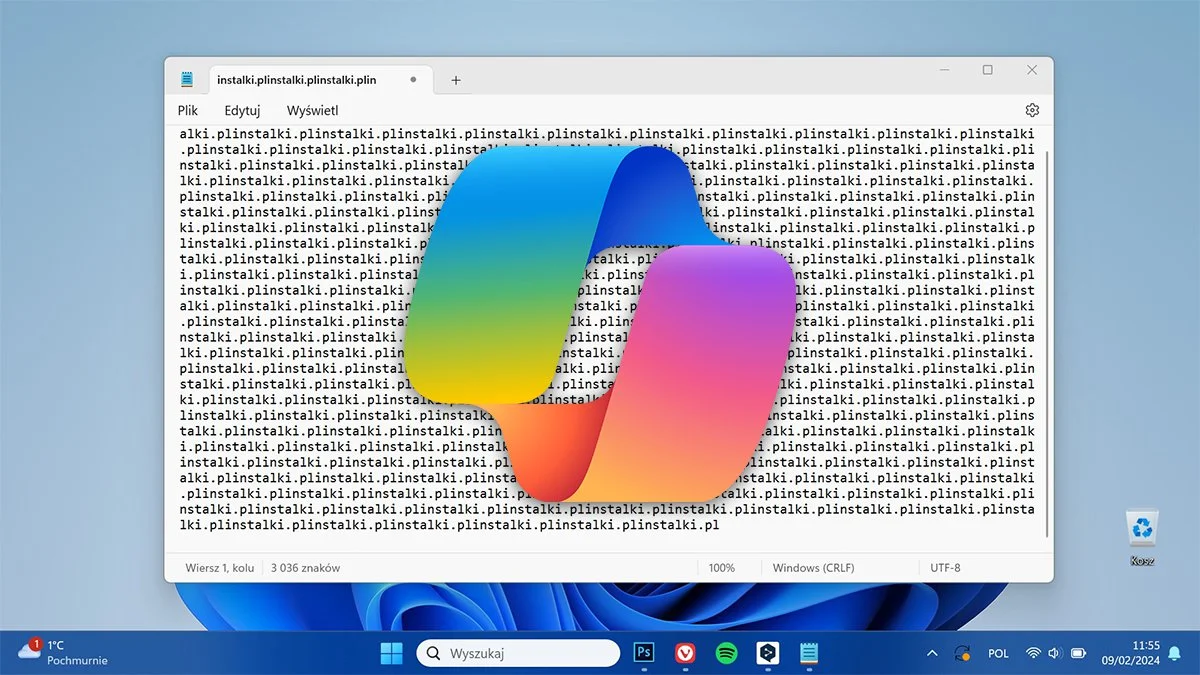The height and width of the screenshot is (675, 1200).
Task: Open the Edytuj menu
Action: click(242, 110)
